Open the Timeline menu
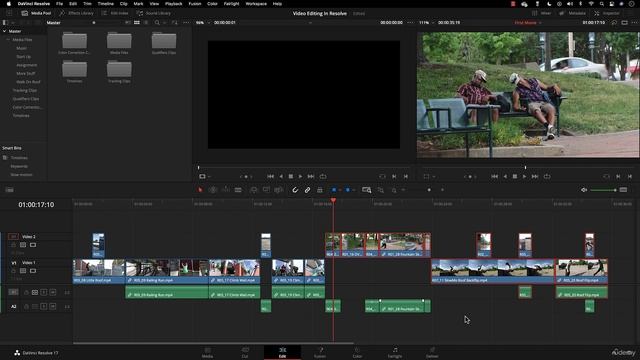This screenshot has height=360, width=640. (105, 4)
